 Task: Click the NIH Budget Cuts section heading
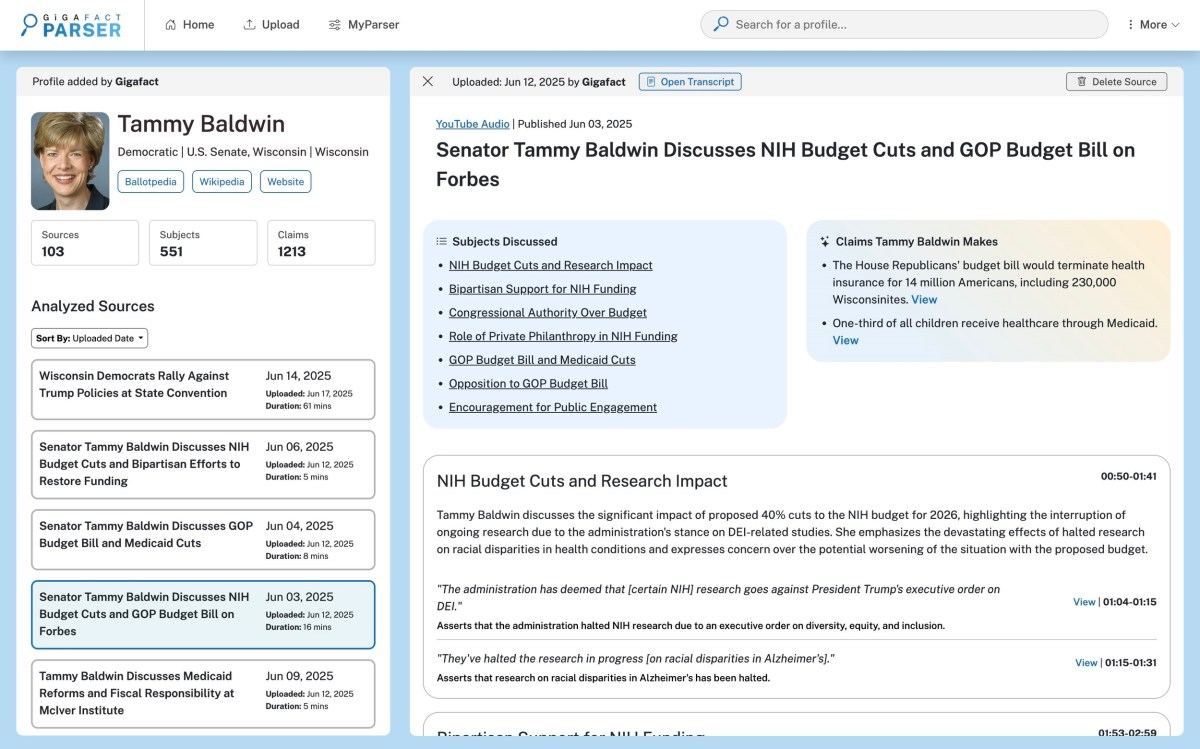point(582,481)
